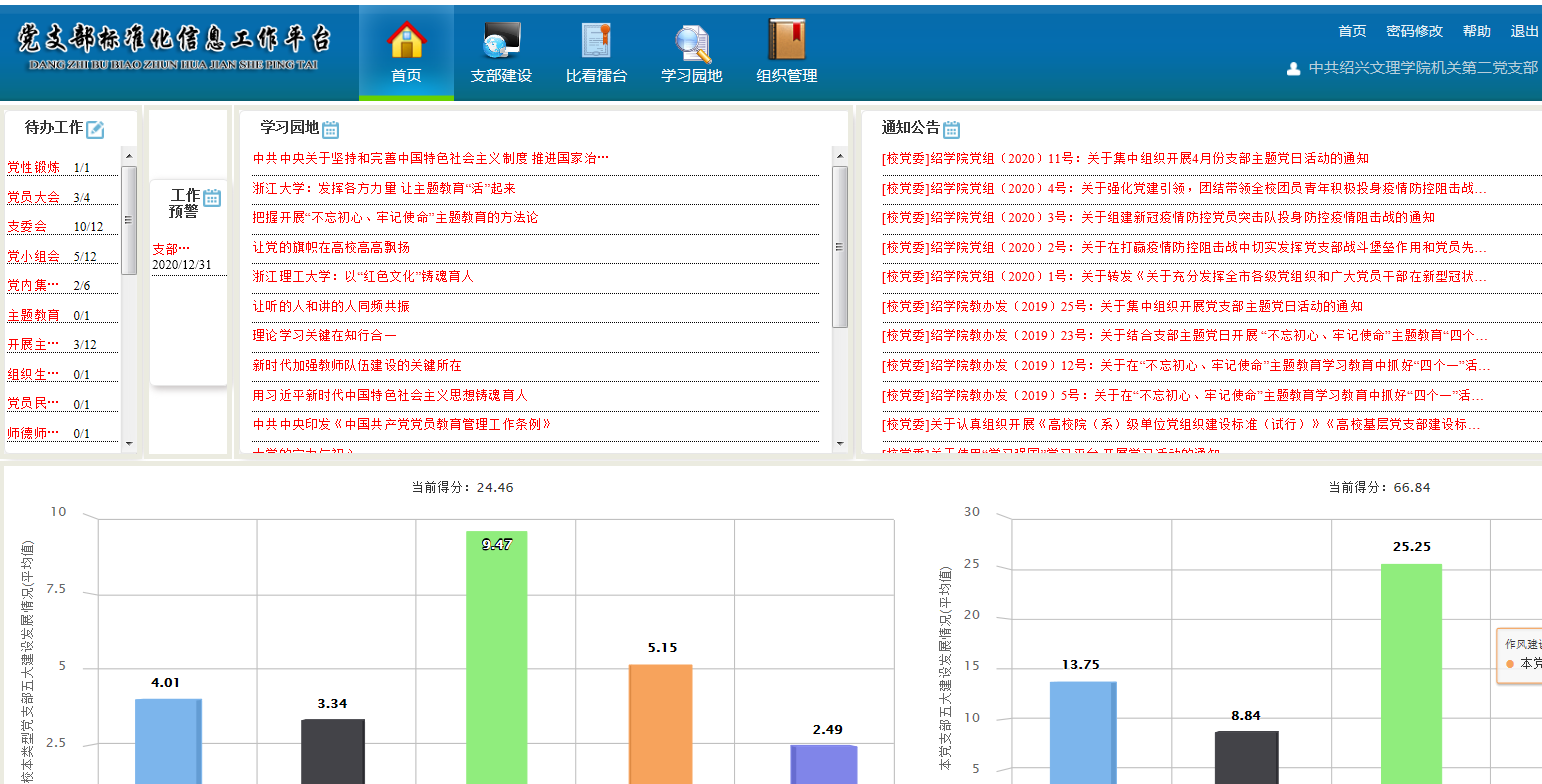Click calendar icon beside 学习园地 heading
The width and height of the screenshot is (1542, 784).
tap(330, 129)
